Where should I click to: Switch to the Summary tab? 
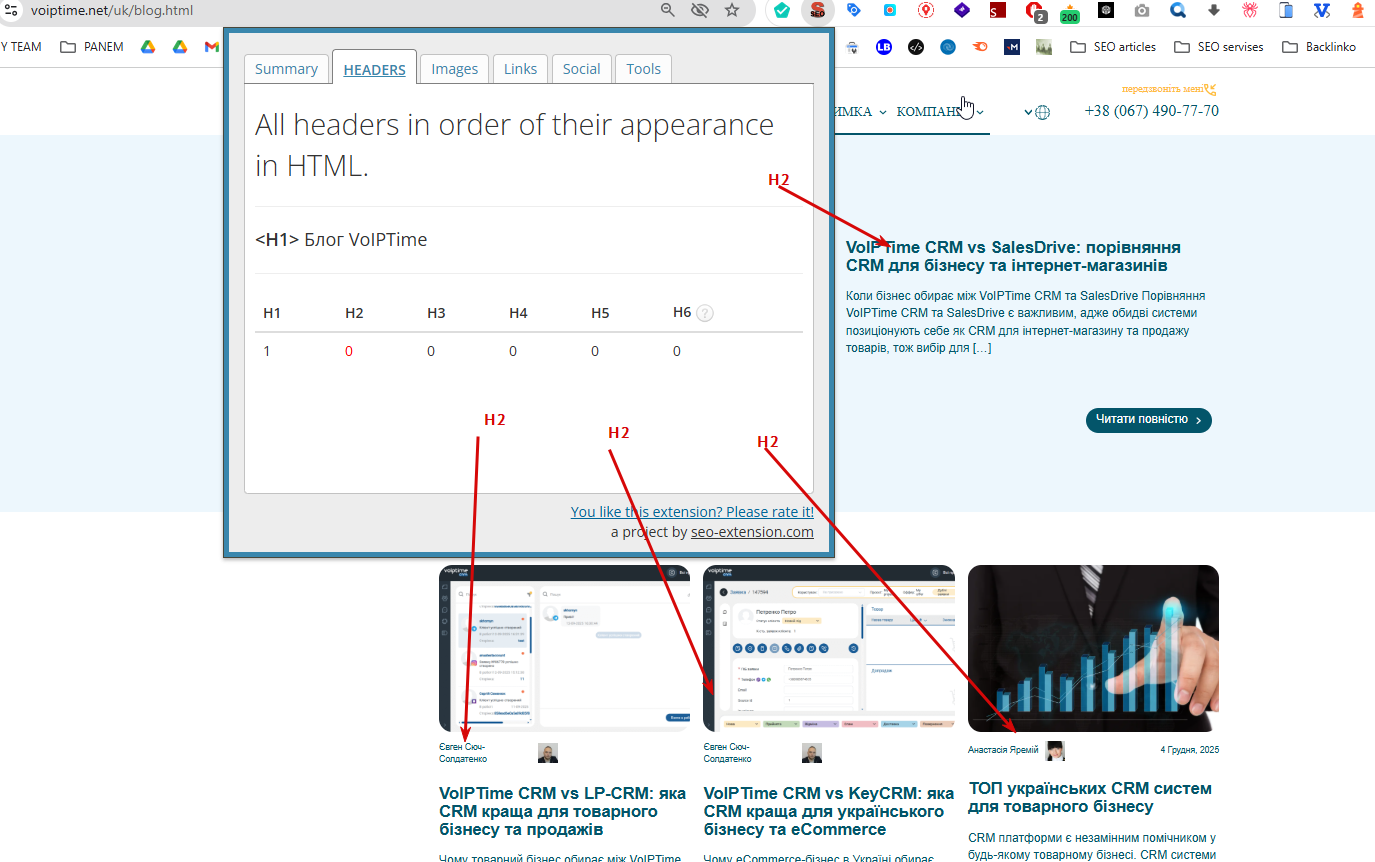pos(286,69)
